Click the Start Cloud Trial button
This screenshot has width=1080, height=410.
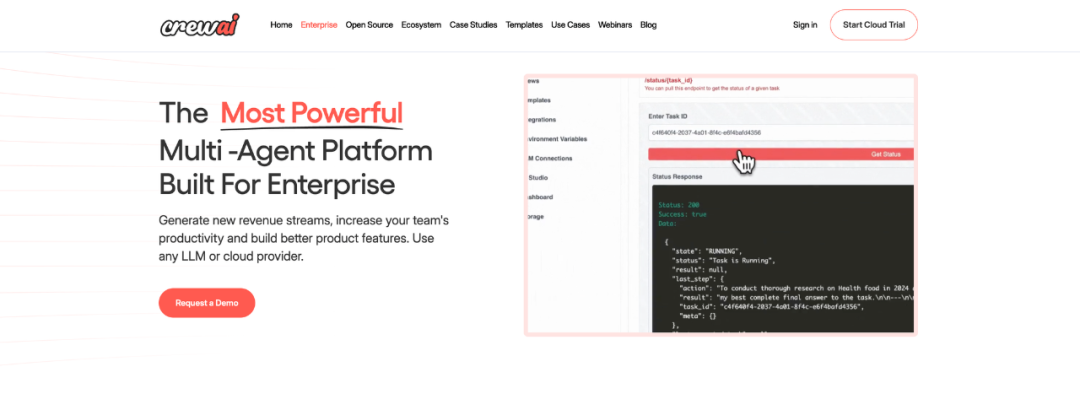tap(873, 25)
